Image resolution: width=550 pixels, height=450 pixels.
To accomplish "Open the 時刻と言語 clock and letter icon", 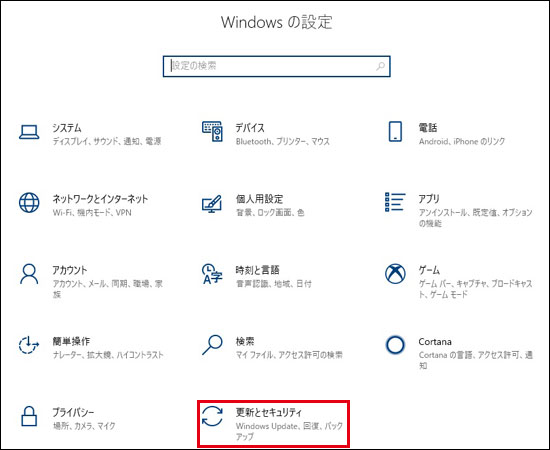I will pos(212,274).
